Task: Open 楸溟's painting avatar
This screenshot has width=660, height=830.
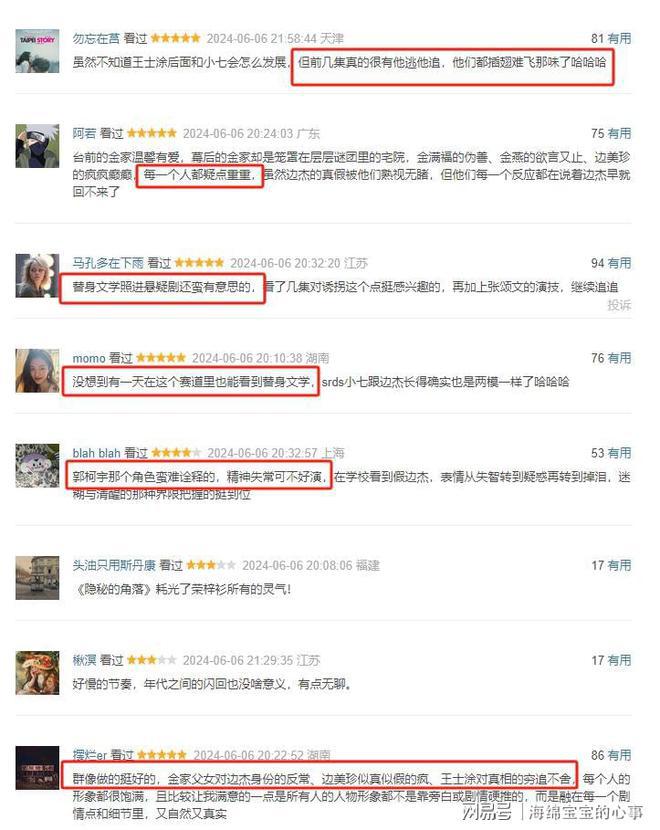Action: (x=37, y=673)
